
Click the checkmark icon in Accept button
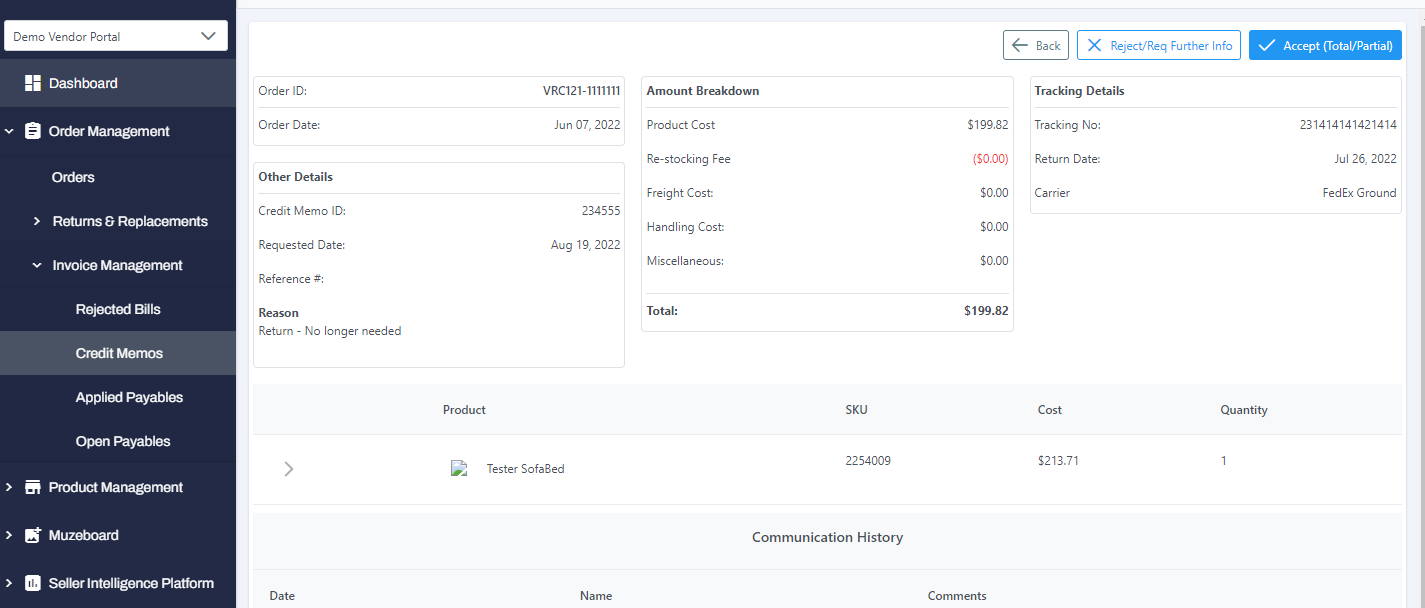[1267, 45]
